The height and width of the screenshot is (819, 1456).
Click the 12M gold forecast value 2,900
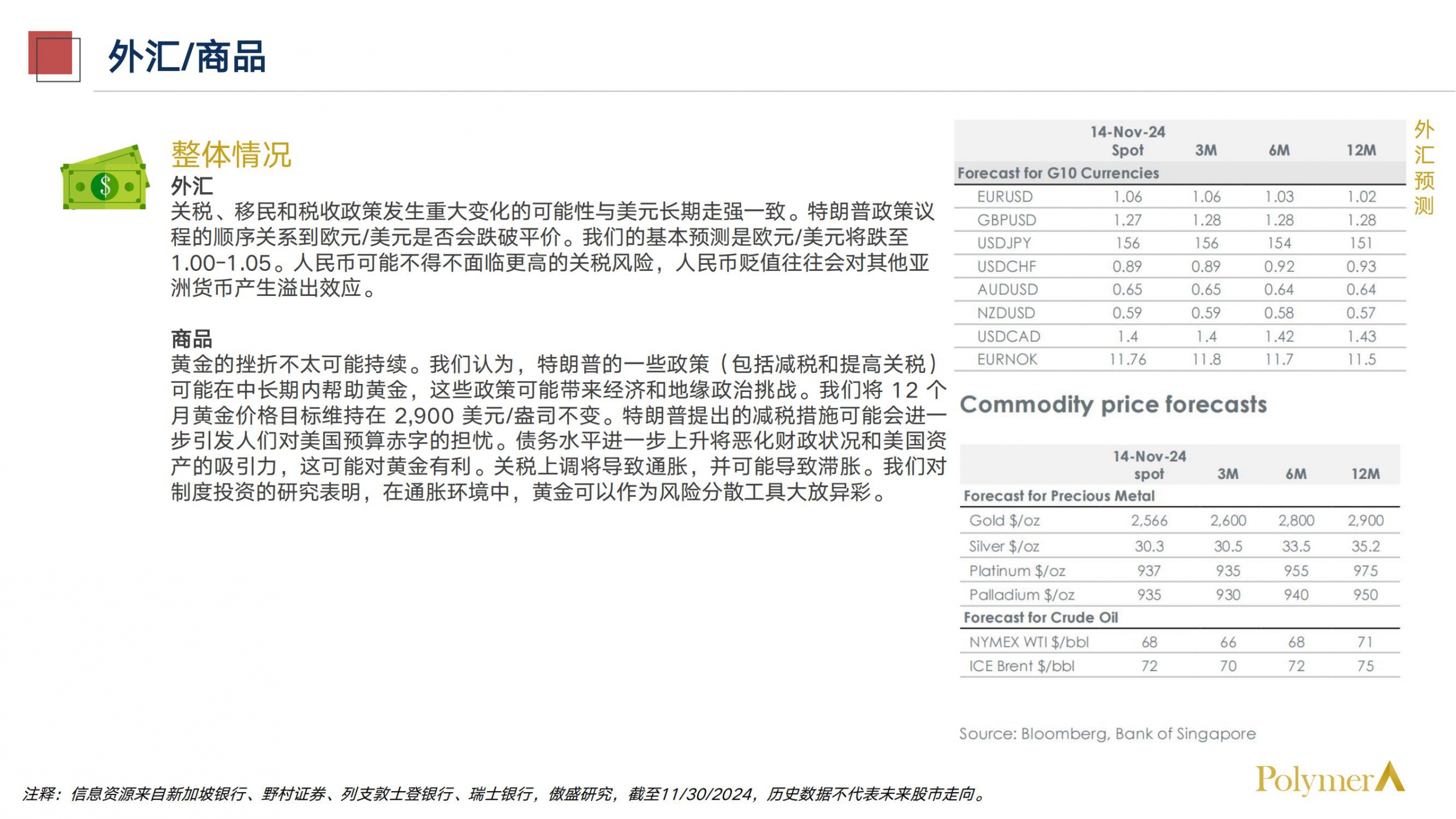(1365, 520)
